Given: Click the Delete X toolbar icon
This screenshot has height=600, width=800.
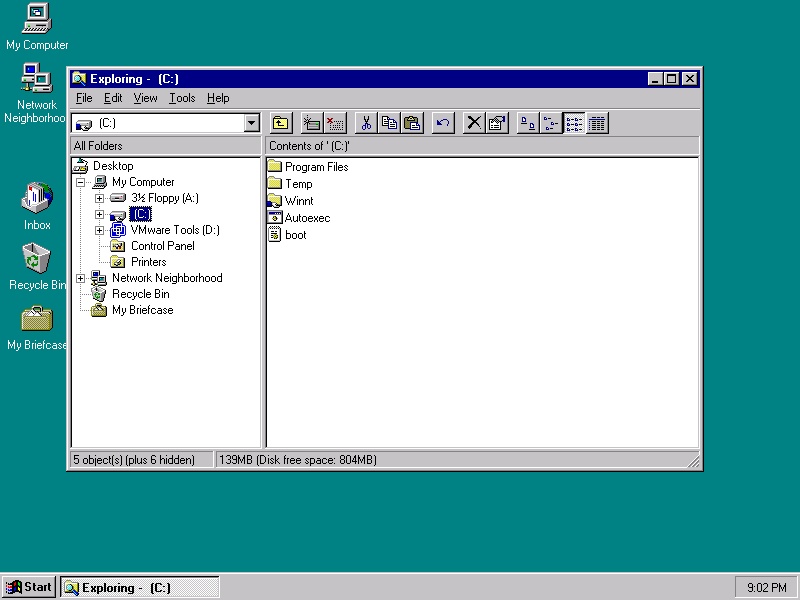Looking at the screenshot, I should 474,123.
